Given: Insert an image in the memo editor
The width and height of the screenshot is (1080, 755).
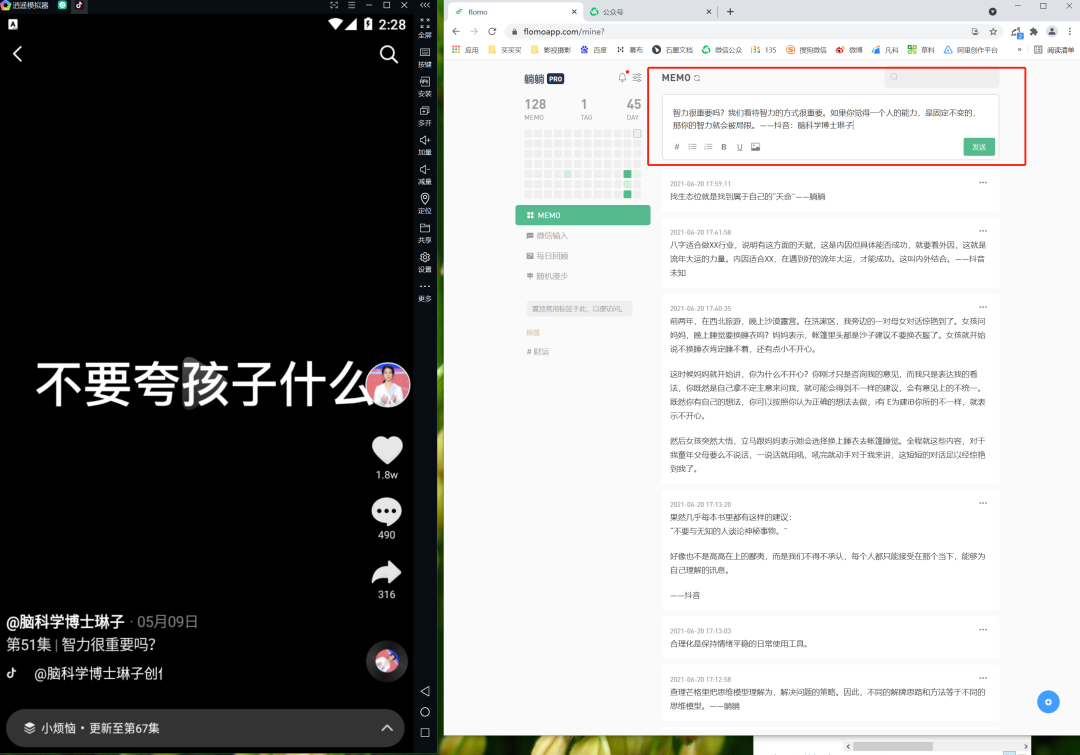Looking at the screenshot, I should [x=756, y=147].
